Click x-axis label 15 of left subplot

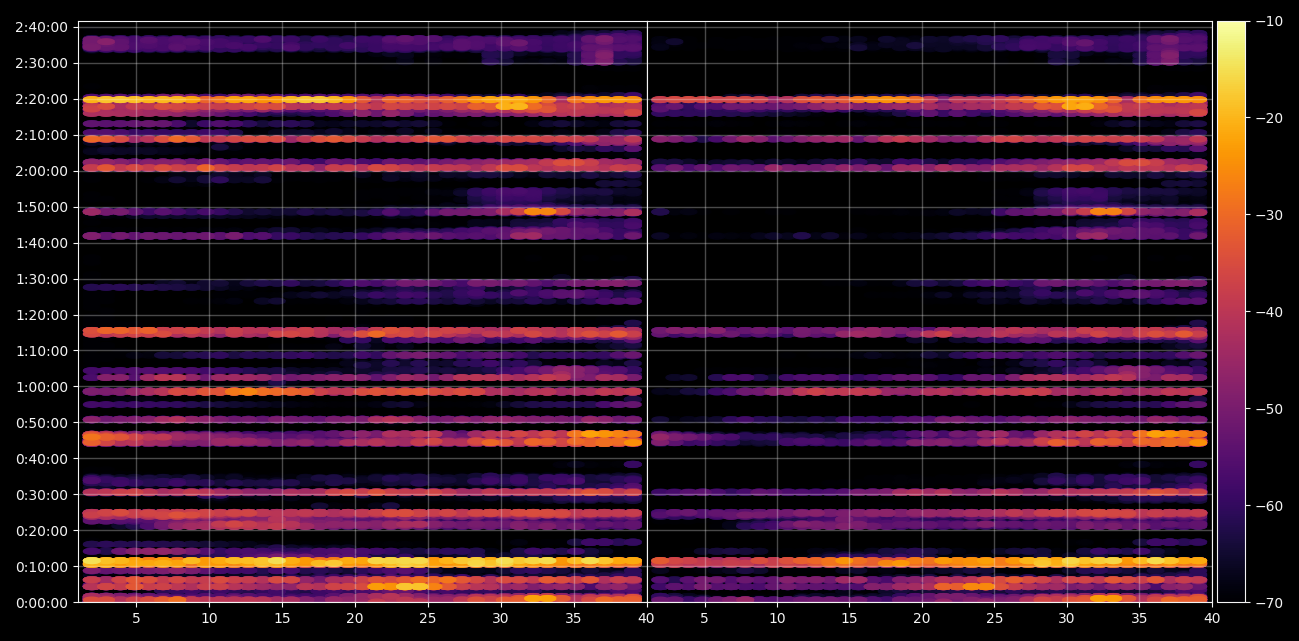282,619
